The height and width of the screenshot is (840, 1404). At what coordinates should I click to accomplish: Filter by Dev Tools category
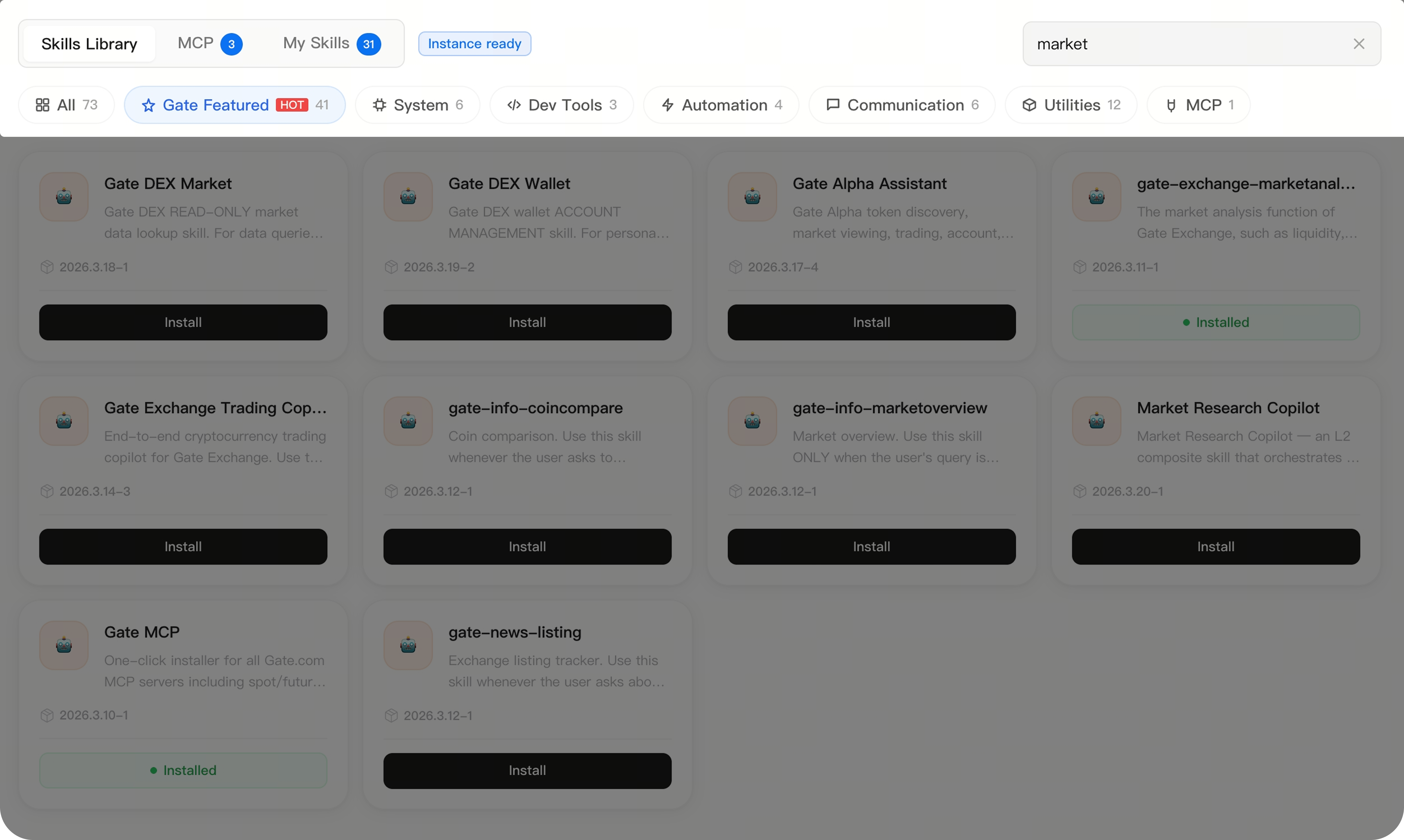tap(561, 105)
